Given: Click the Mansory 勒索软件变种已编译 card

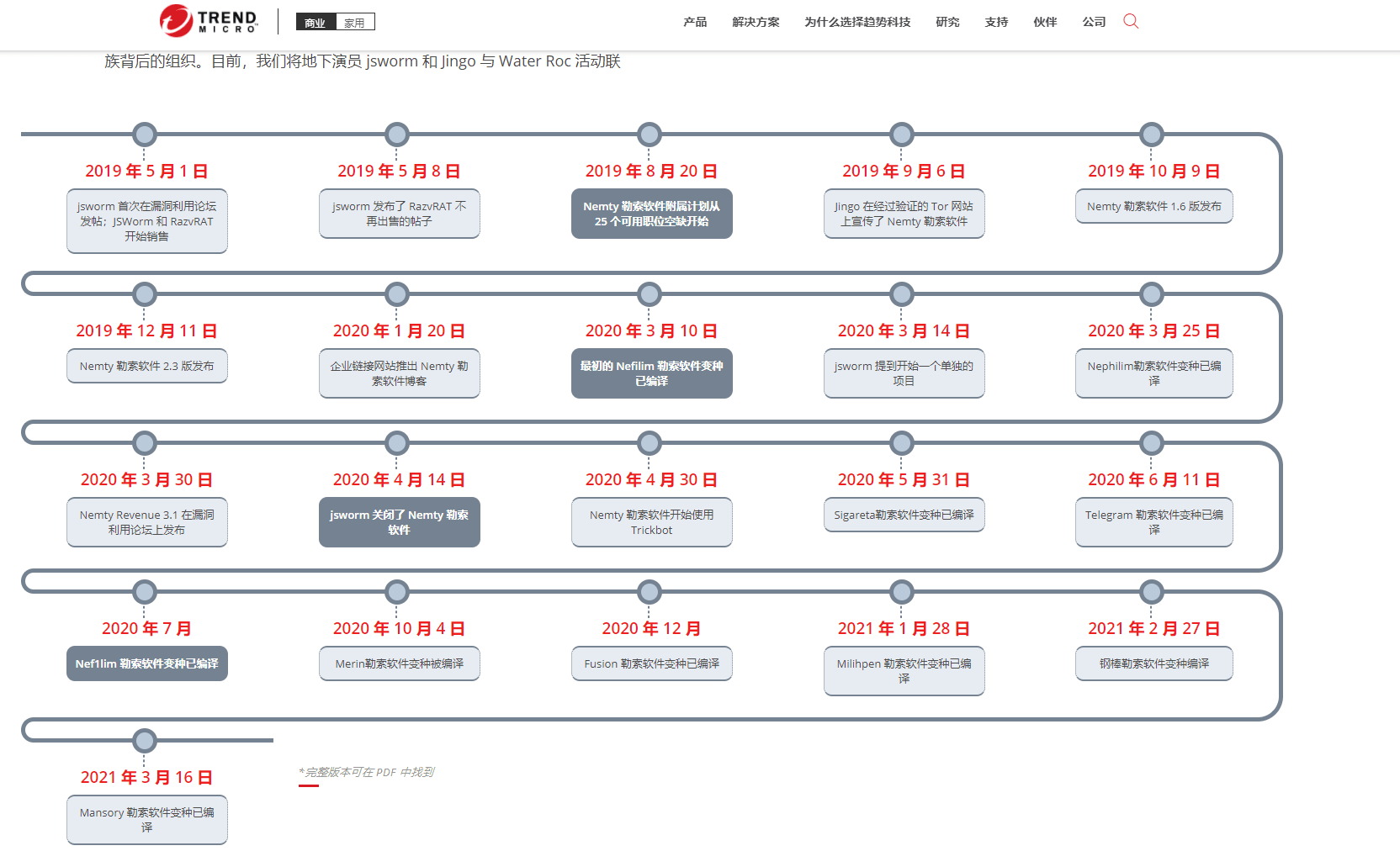Looking at the screenshot, I should point(147,820).
